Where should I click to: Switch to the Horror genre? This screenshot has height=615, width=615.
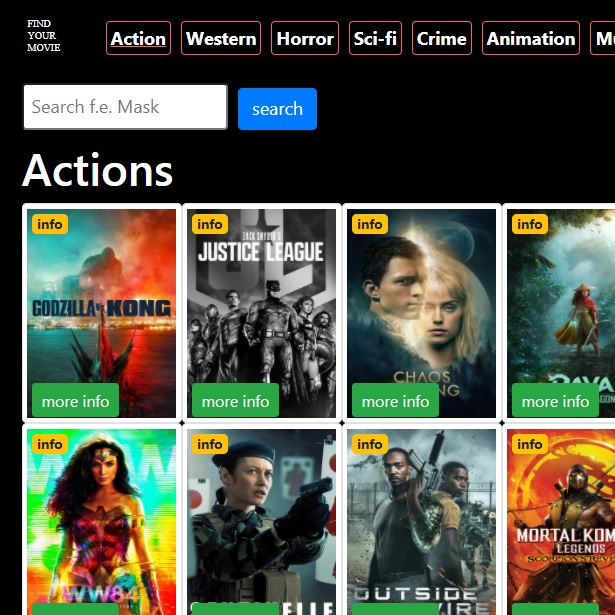click(x=305, y=38)
